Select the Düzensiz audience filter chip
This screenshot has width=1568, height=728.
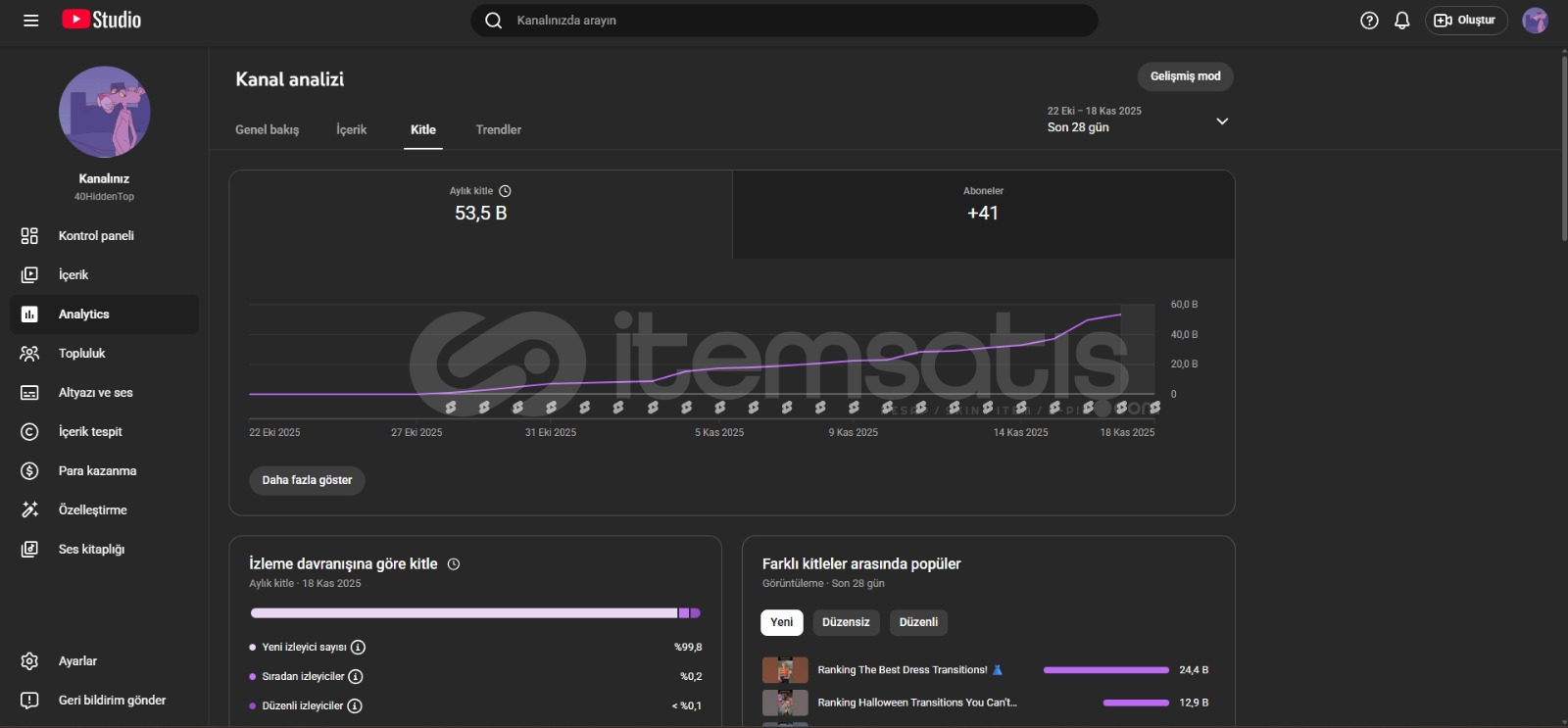pyautogui.click(x=845, y=622)
